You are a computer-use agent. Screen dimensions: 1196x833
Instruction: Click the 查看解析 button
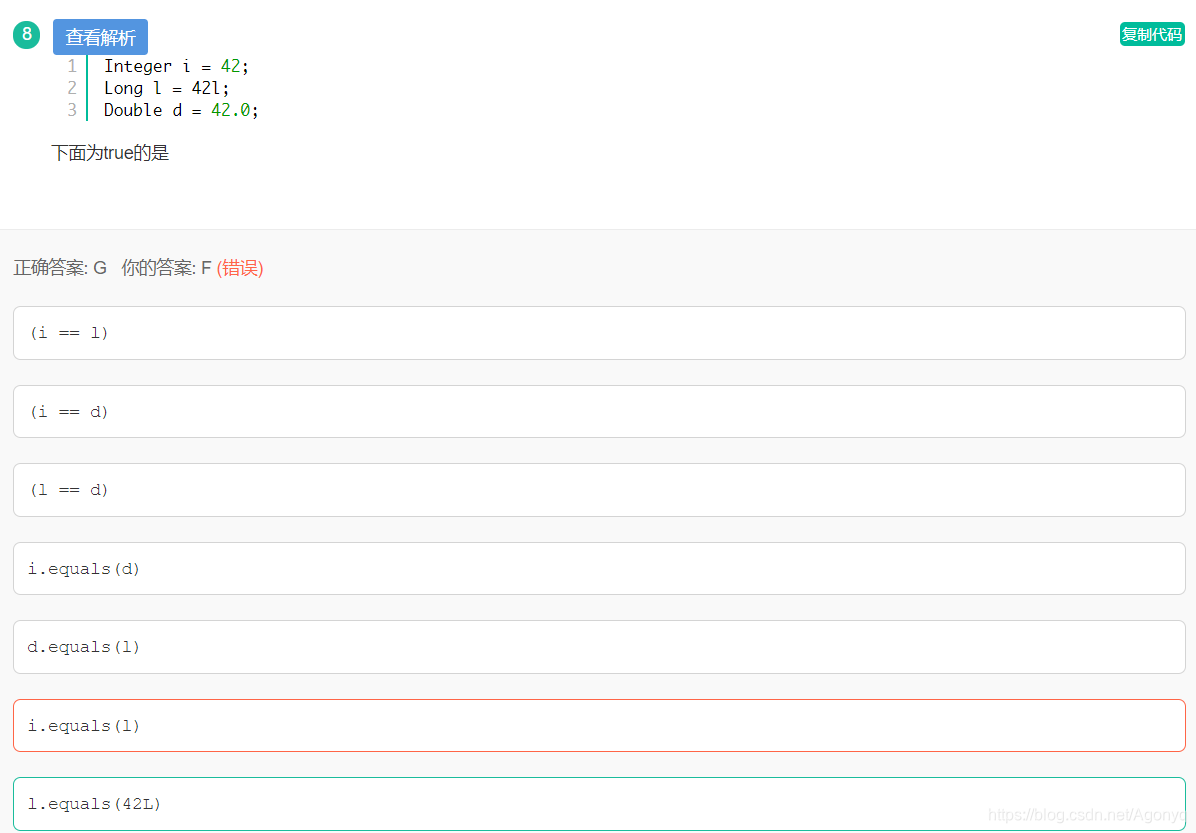pos(100,37)
